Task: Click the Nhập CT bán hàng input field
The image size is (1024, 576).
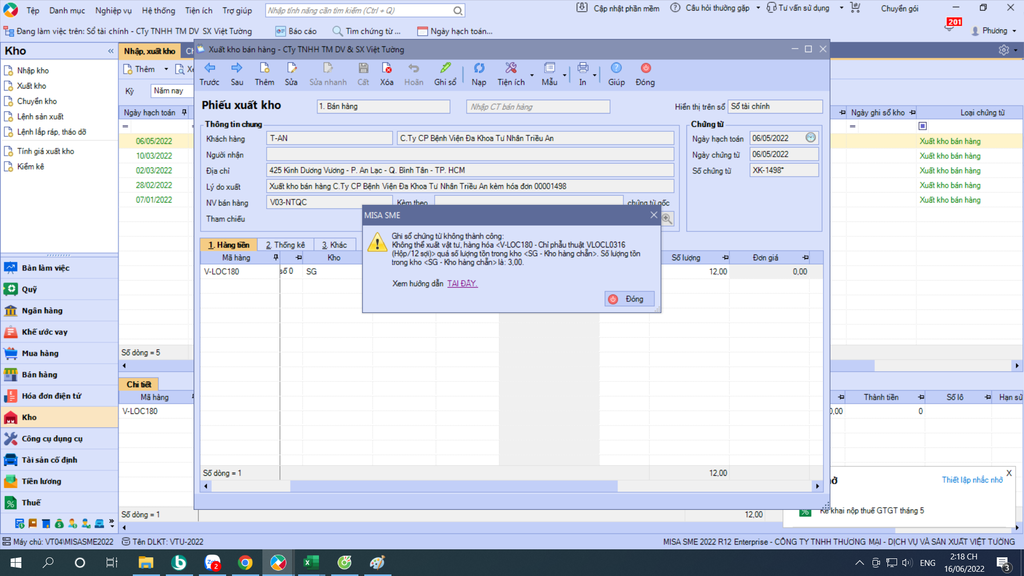Action: pos(538,106)
